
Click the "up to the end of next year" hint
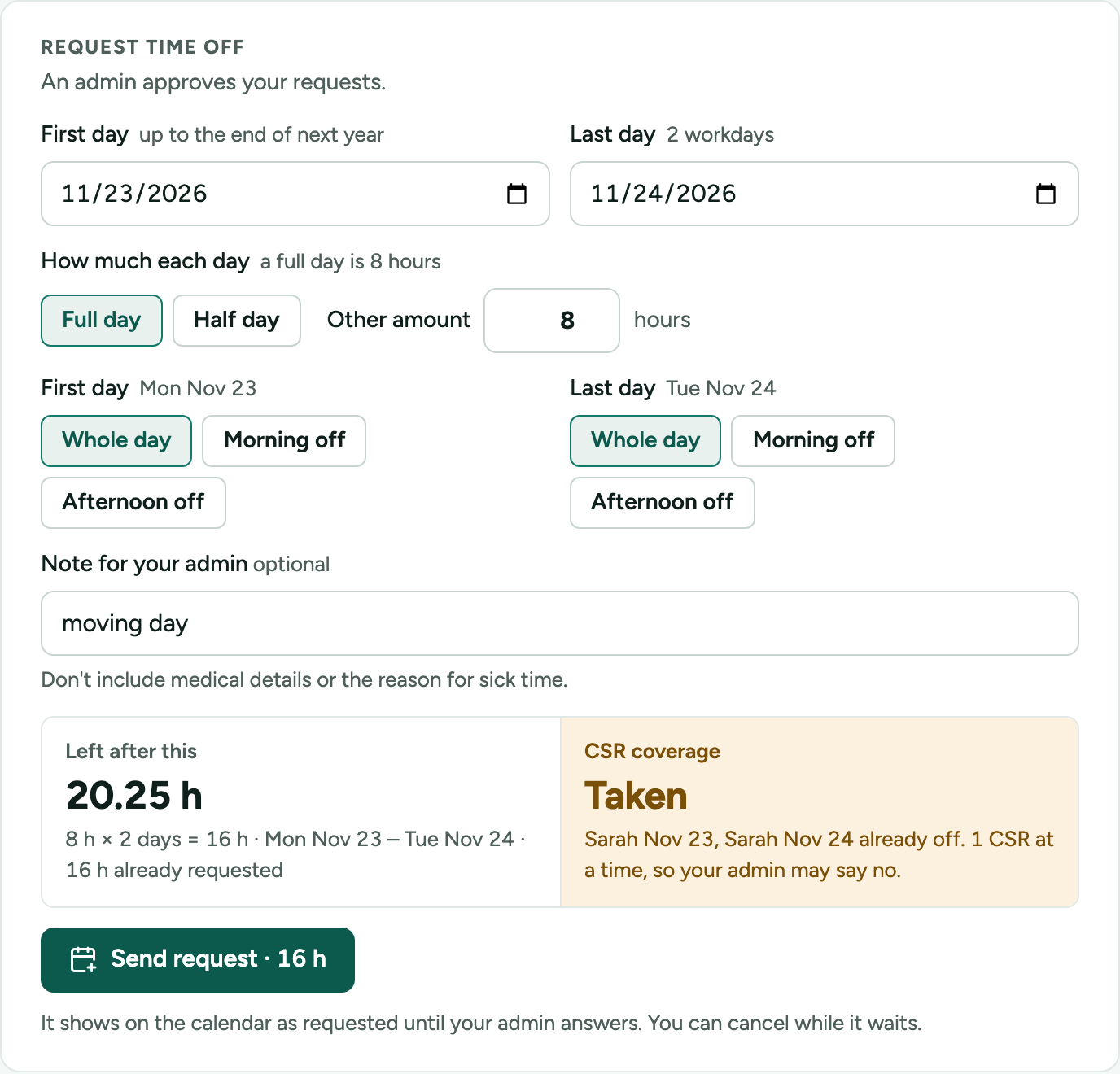pyautogui.click(x=261, y=134)
